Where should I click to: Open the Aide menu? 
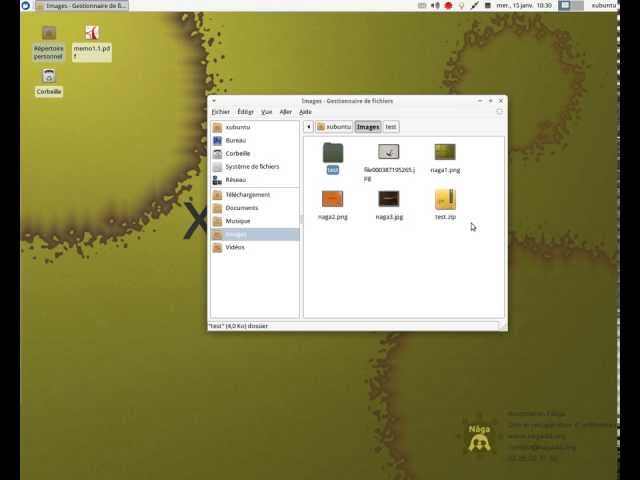point(305,112)
